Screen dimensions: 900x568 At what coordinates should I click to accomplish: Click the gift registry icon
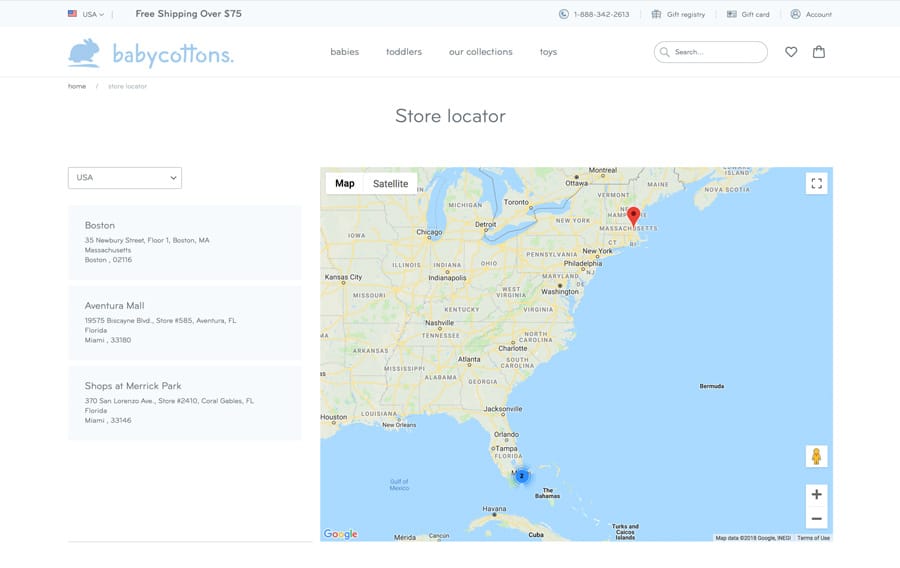[656, 14]
